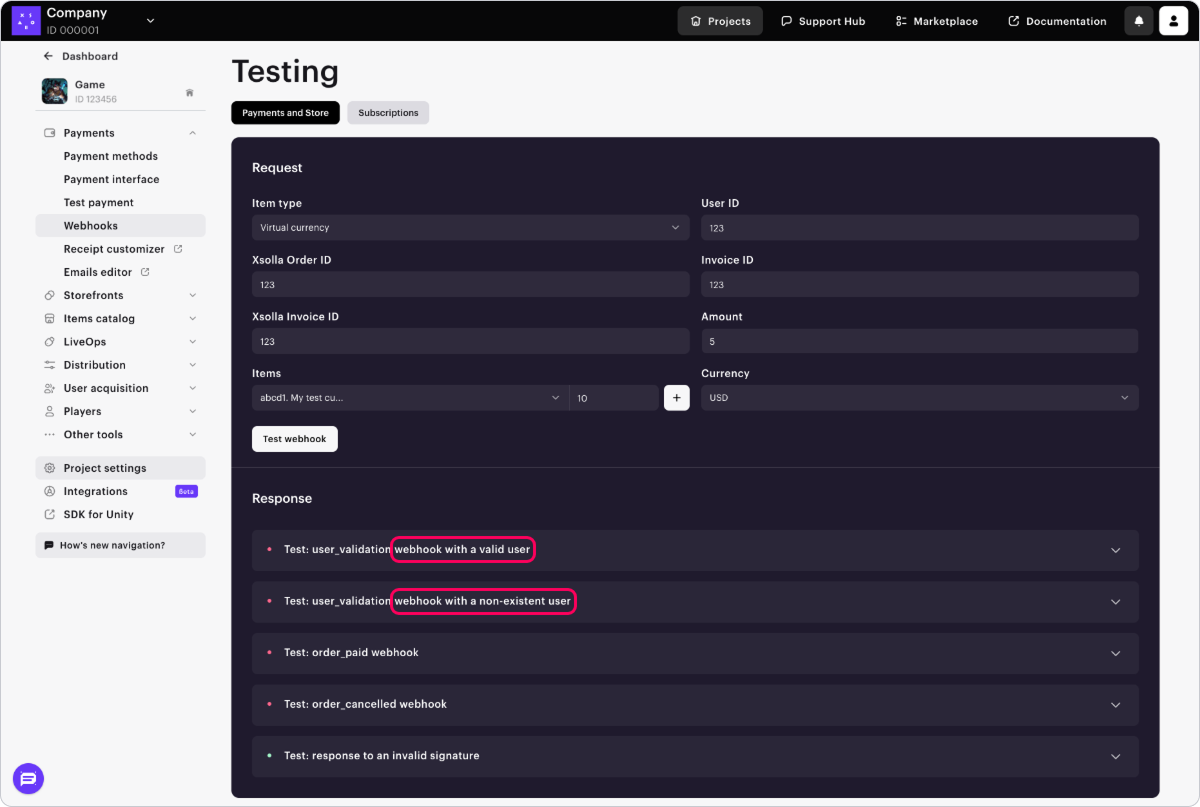Viewport: 1200px width, 807px height.
Task: Click the notifications bell icon
Action: tap(1139, 21)
